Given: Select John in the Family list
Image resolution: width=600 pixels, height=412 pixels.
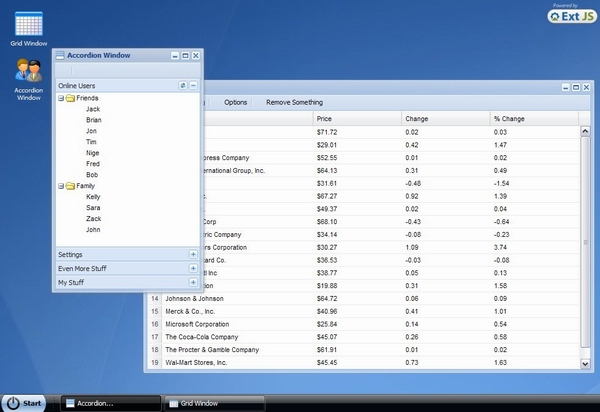Looking at the screenshot, I should coord(93,230).
